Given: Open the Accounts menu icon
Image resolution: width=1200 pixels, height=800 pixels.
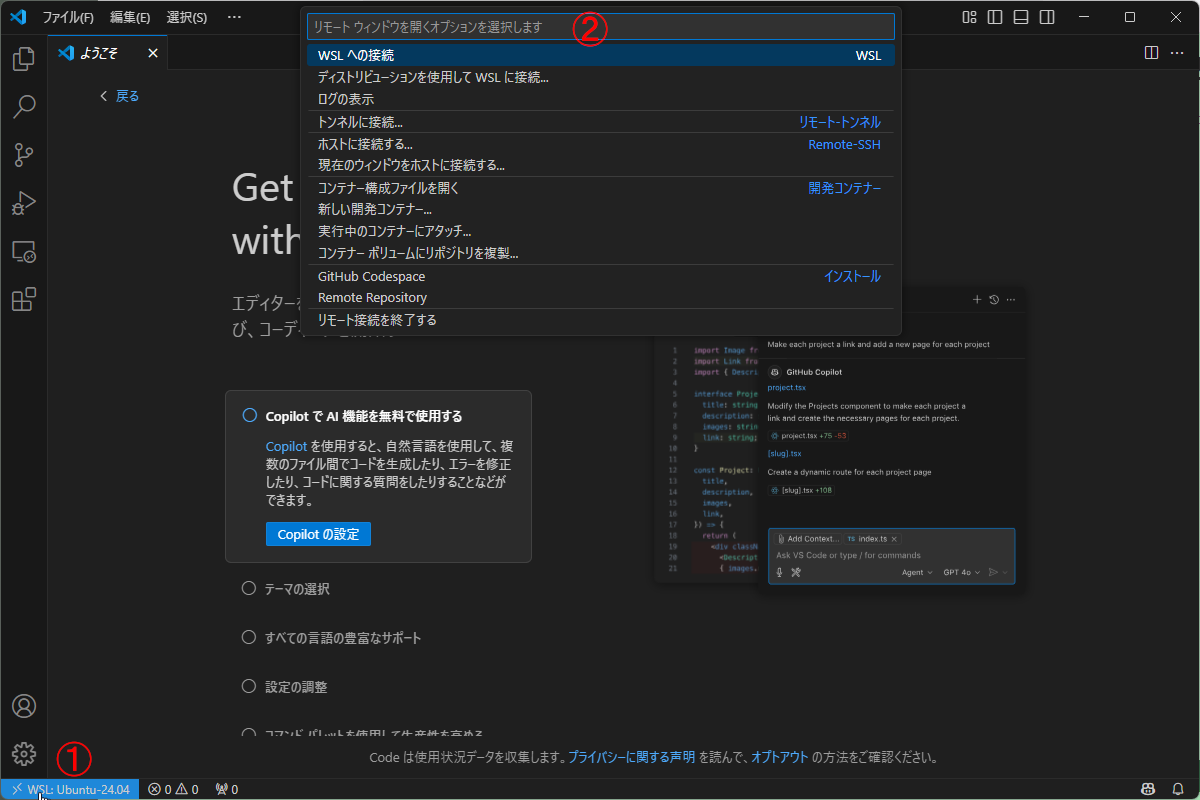Looking at the screenshot, I should [24, 706].
